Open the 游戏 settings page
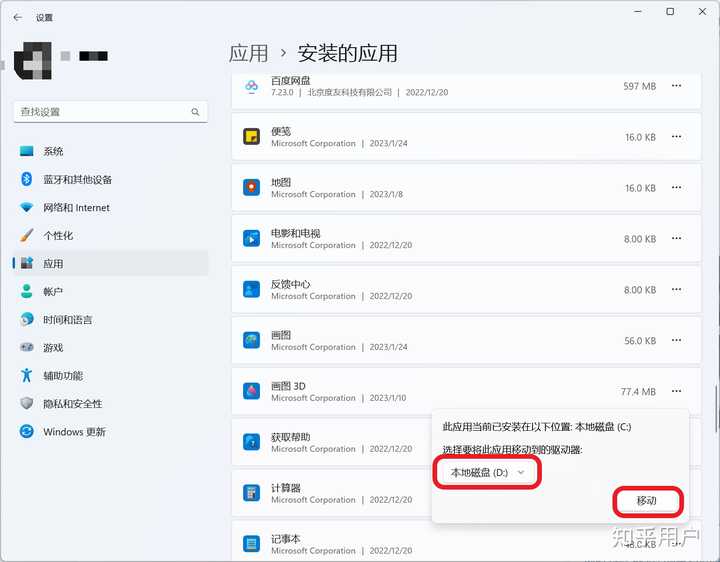The width and height of the screenshot is (720, 562). click(110, 348)
